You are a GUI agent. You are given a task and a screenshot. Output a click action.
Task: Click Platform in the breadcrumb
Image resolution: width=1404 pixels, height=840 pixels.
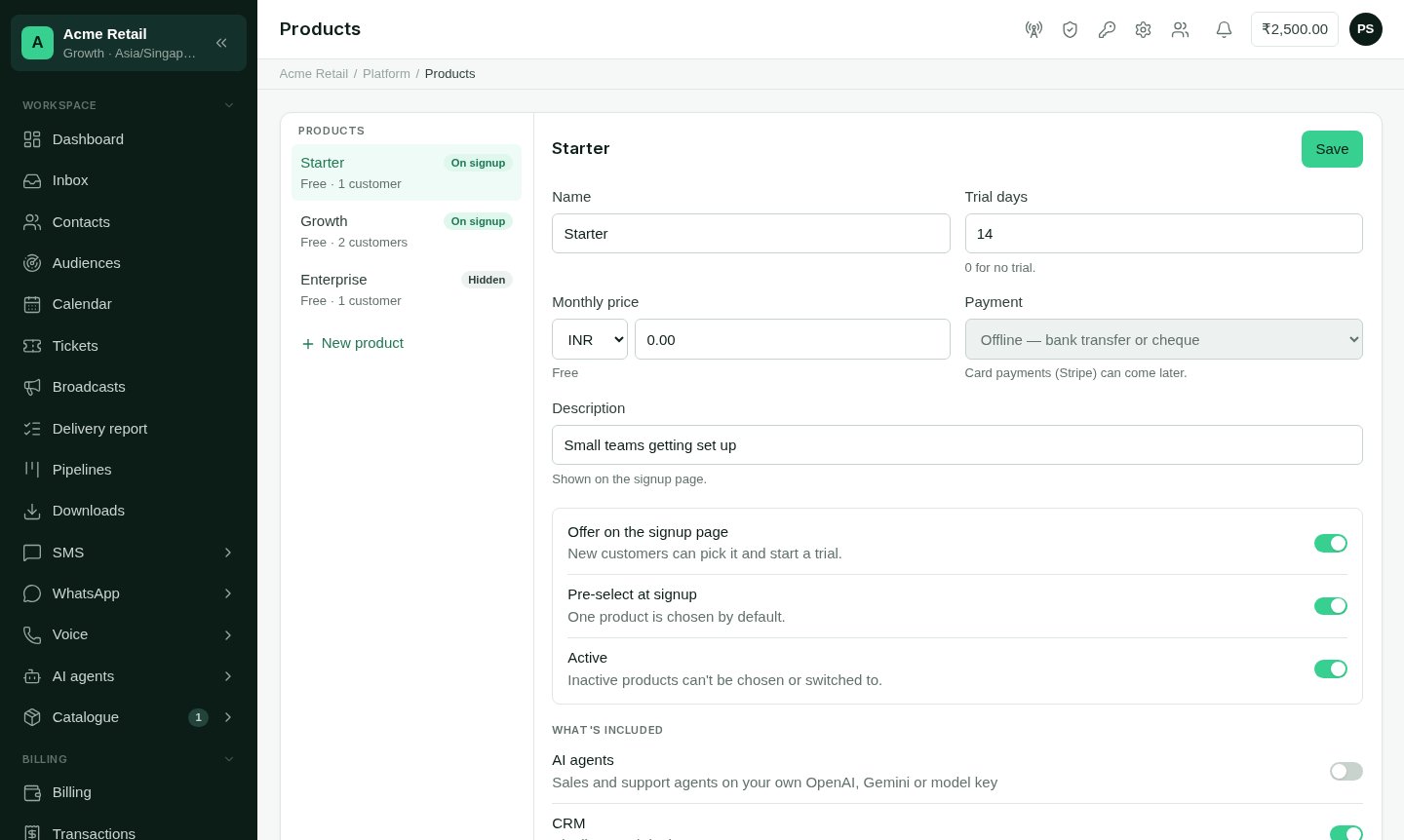(x=386, y=74)
